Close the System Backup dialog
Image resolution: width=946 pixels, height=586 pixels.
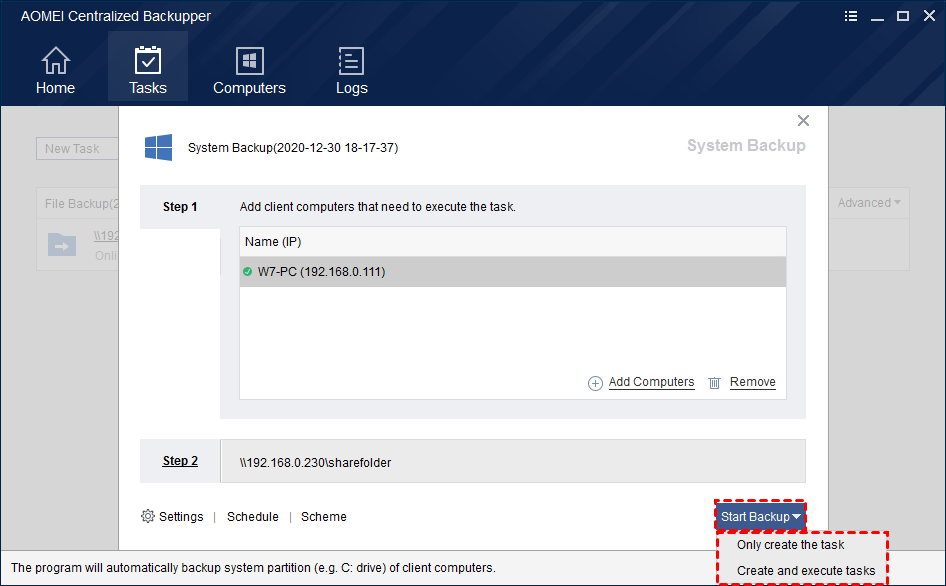(x=803, y=121)
